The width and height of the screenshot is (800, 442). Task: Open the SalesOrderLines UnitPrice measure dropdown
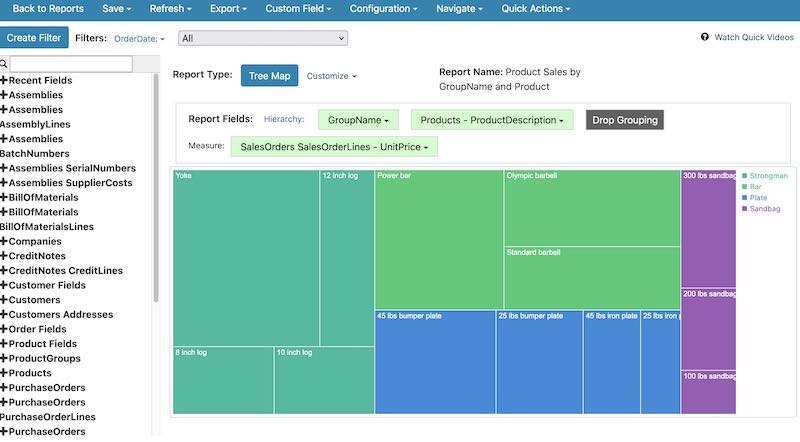[x=333, y=147]
